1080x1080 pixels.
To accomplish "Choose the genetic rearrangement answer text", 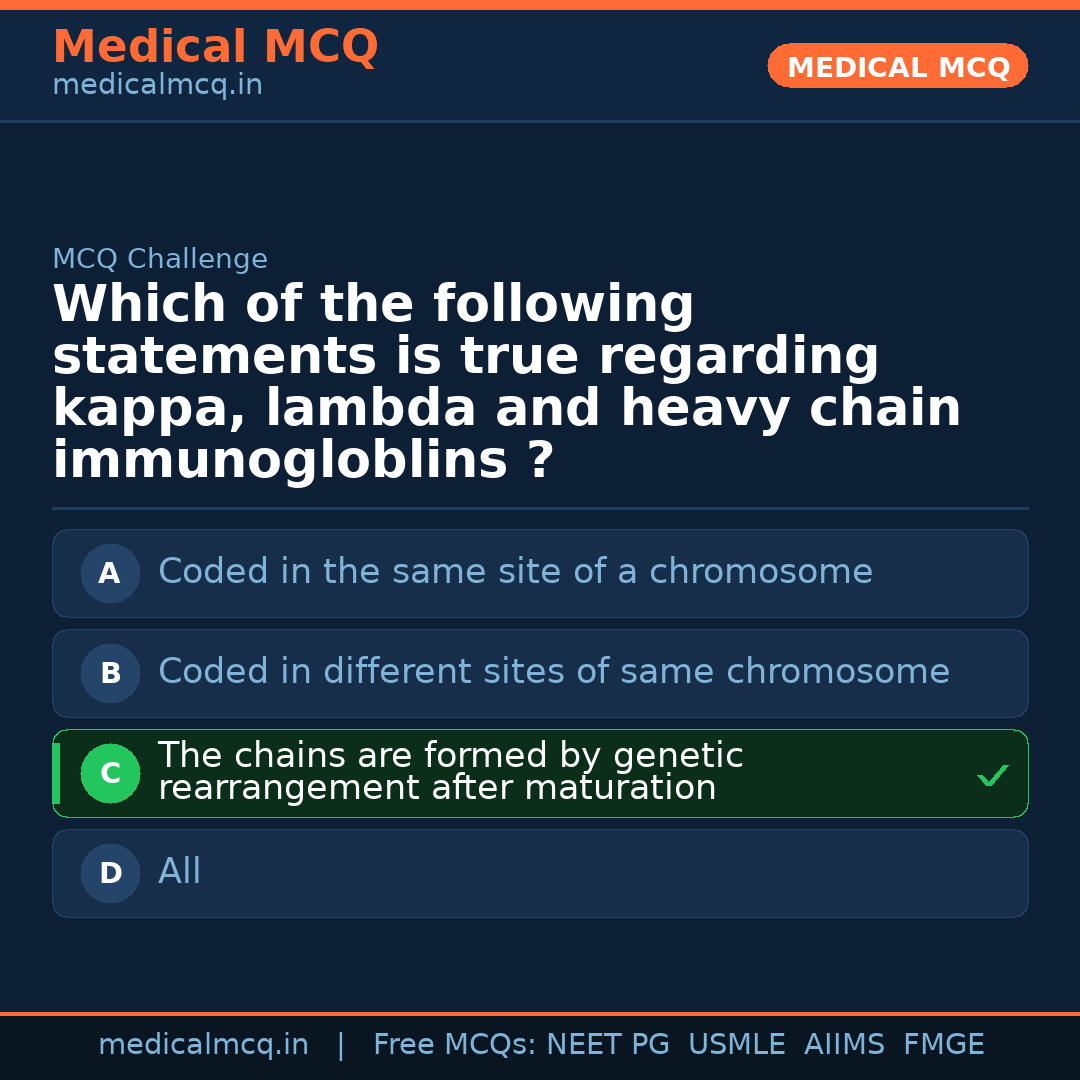I will [450, 772].
